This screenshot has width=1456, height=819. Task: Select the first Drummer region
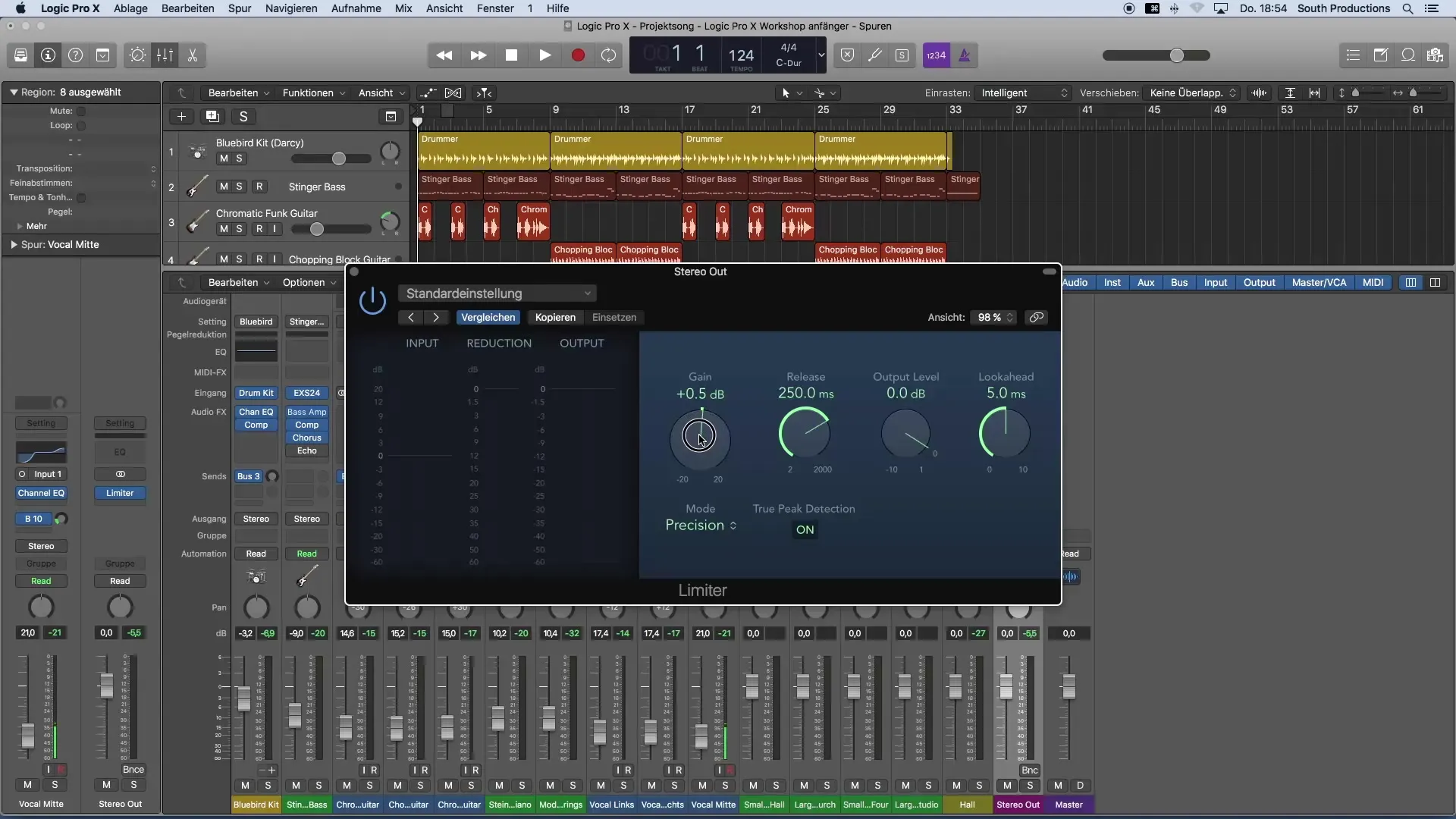click(x=483, y=151)
